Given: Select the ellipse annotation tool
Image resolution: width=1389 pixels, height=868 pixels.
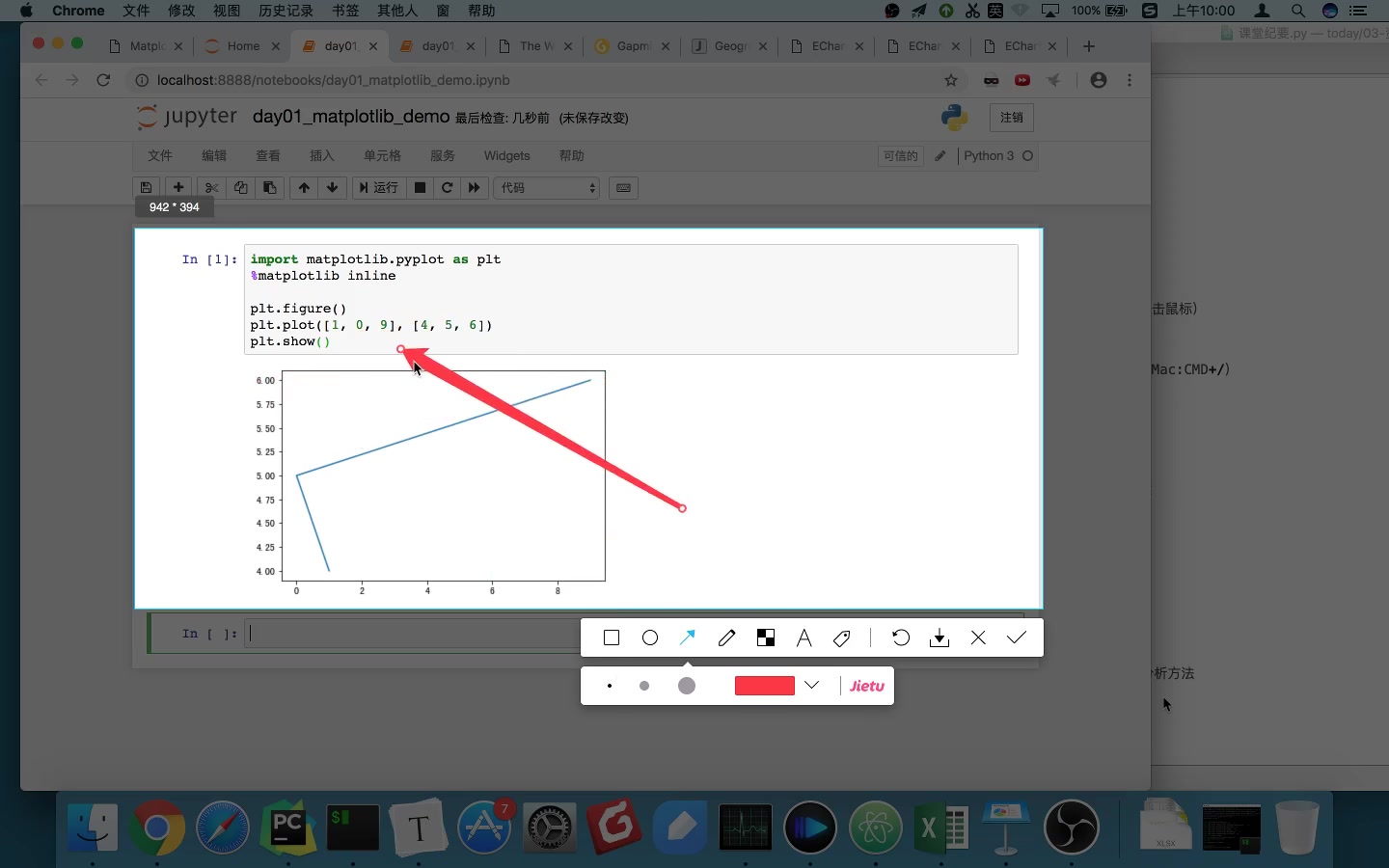Looking at the screenshot, I should pyautogui.click(x=649, y=637).
